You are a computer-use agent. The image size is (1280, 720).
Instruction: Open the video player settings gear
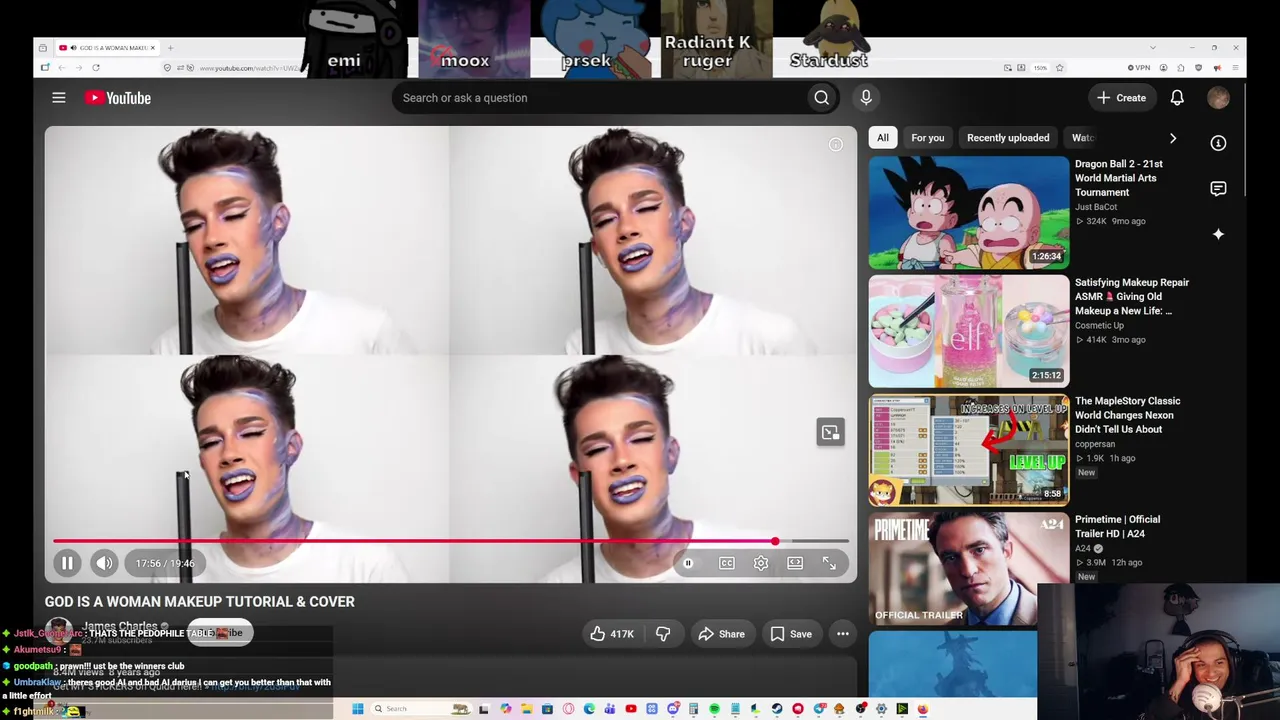tap(761, 563)
